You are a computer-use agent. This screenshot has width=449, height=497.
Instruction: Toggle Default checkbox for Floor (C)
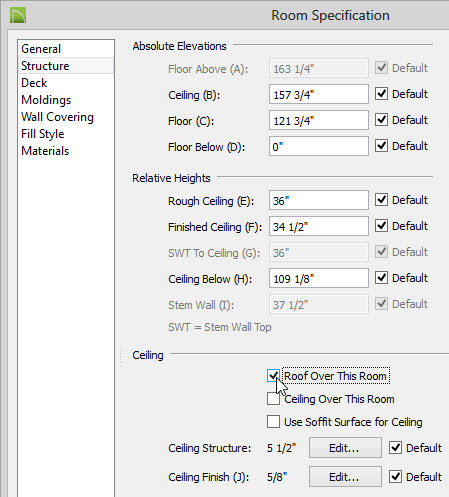(x=381, y=120)
